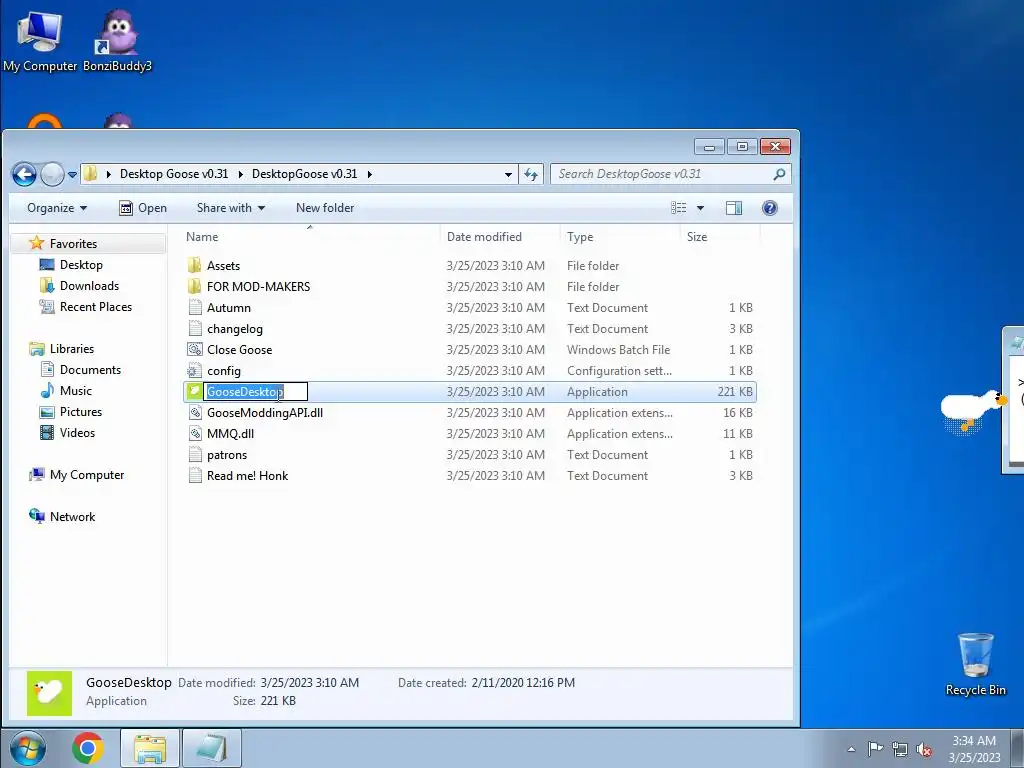Select the config settings file icon
The height and width of the screenshot is (768, 1024).
195,370
